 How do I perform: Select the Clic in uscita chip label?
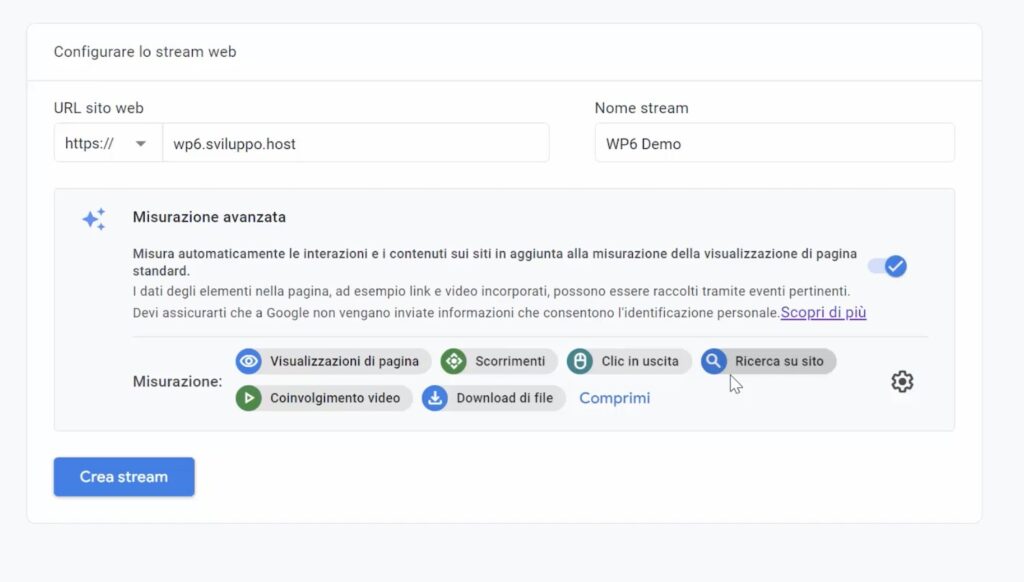coord(640,361)
